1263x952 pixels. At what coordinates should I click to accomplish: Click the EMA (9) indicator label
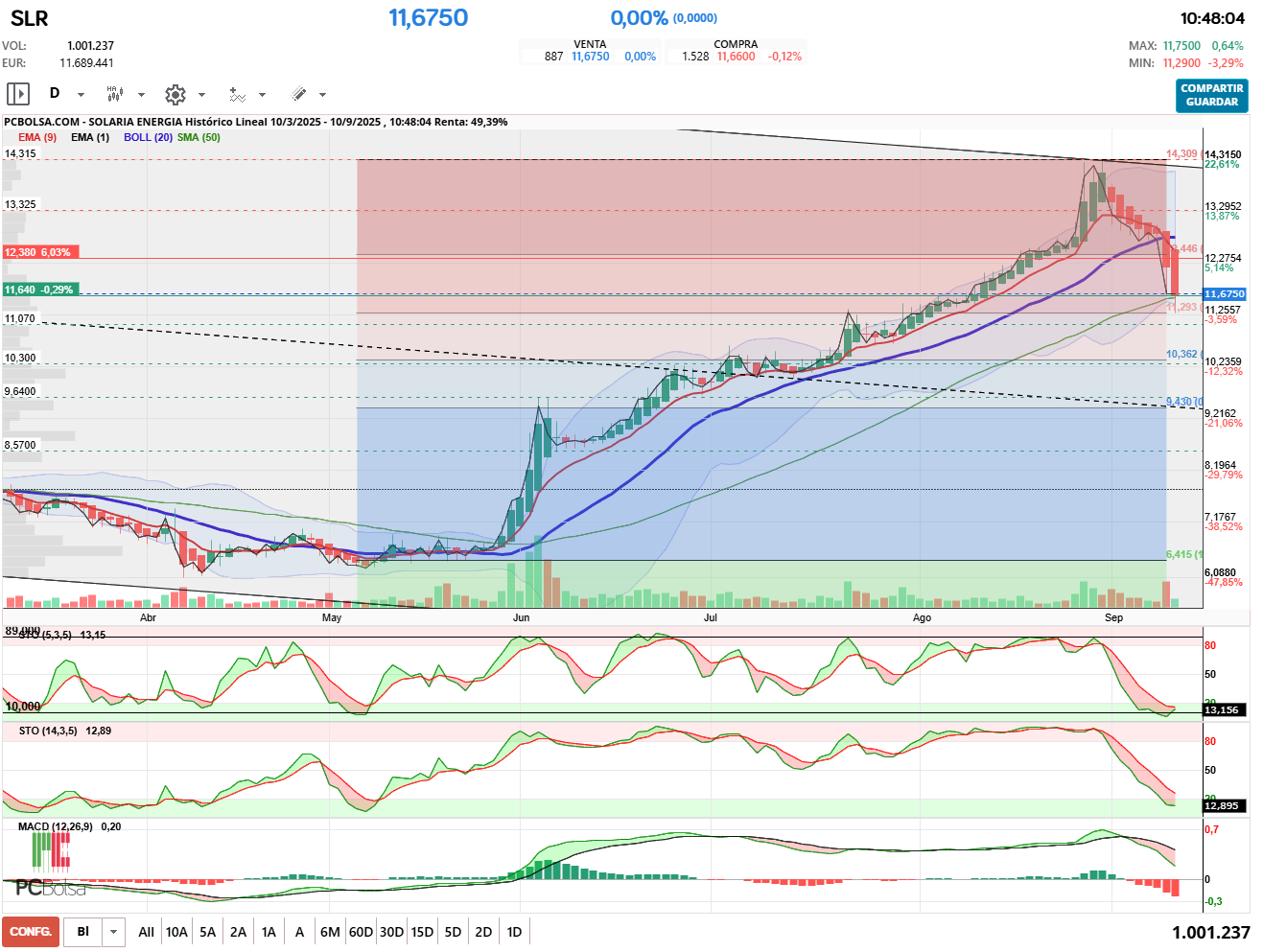click(37, 137)
